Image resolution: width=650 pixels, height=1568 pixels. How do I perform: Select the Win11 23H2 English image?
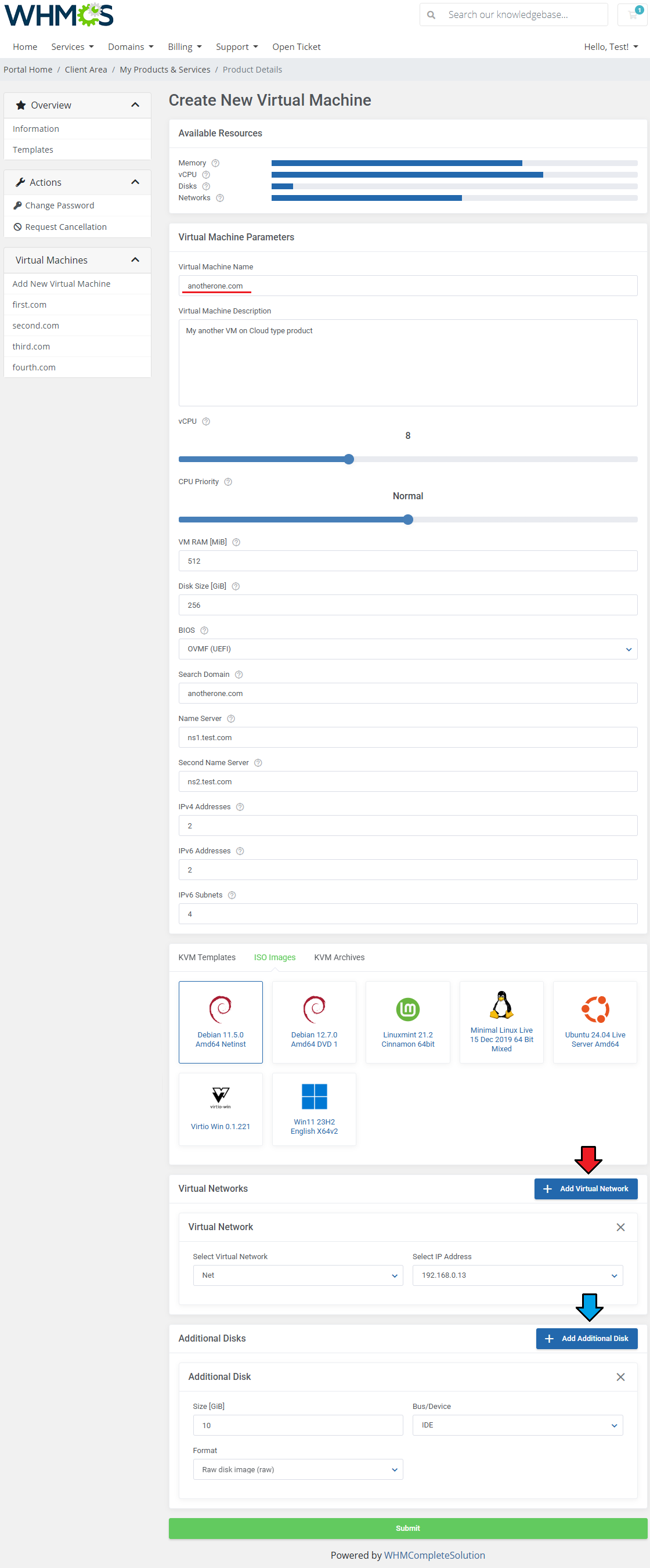tap(314, 1109)
